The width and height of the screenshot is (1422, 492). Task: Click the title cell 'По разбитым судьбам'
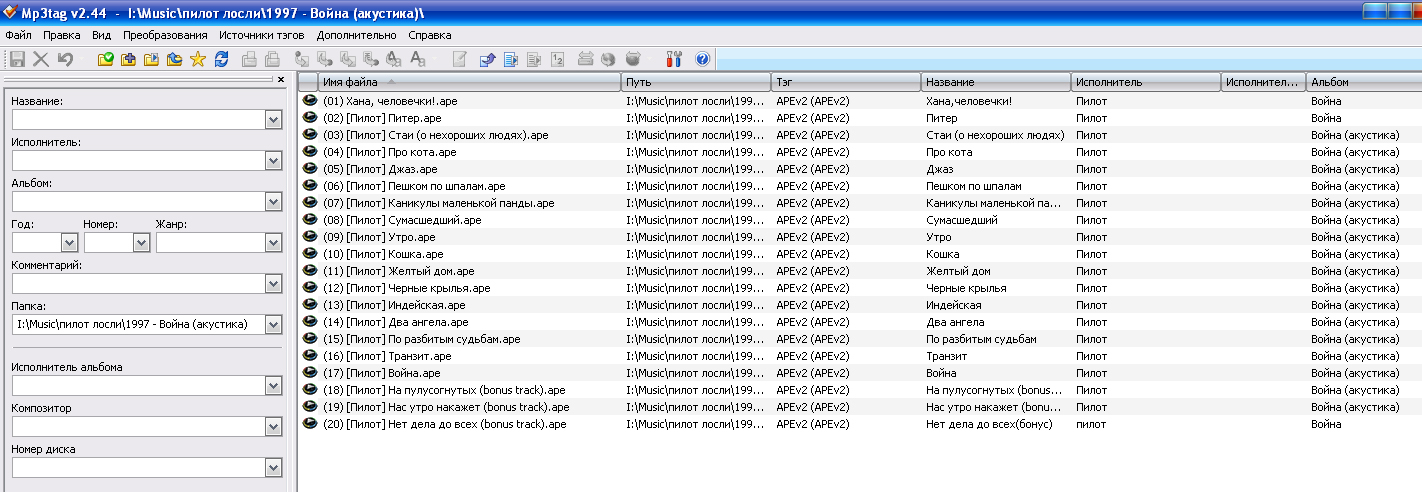(x=981, y=339)
